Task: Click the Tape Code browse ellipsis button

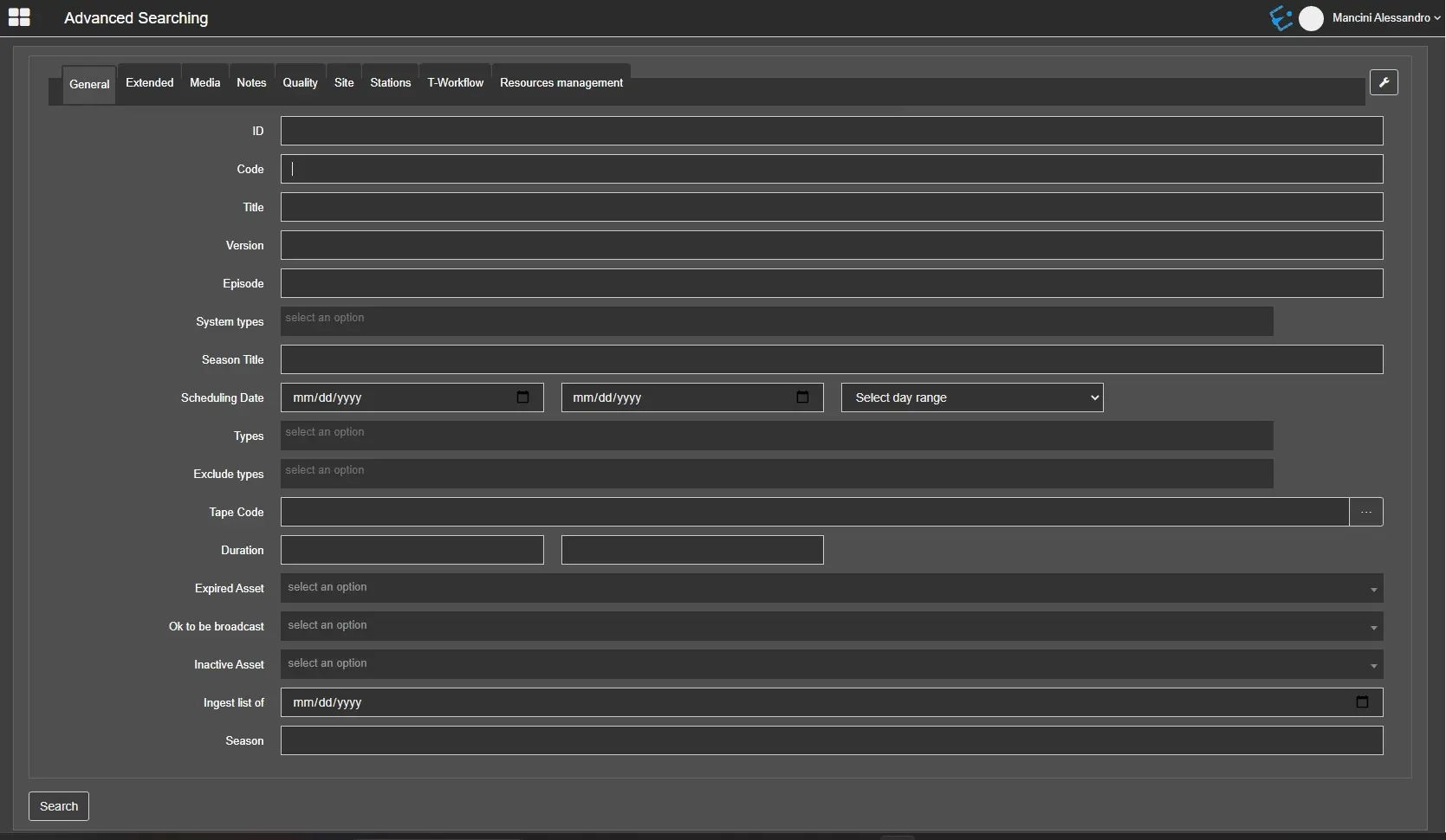Action: point(1366,512)
